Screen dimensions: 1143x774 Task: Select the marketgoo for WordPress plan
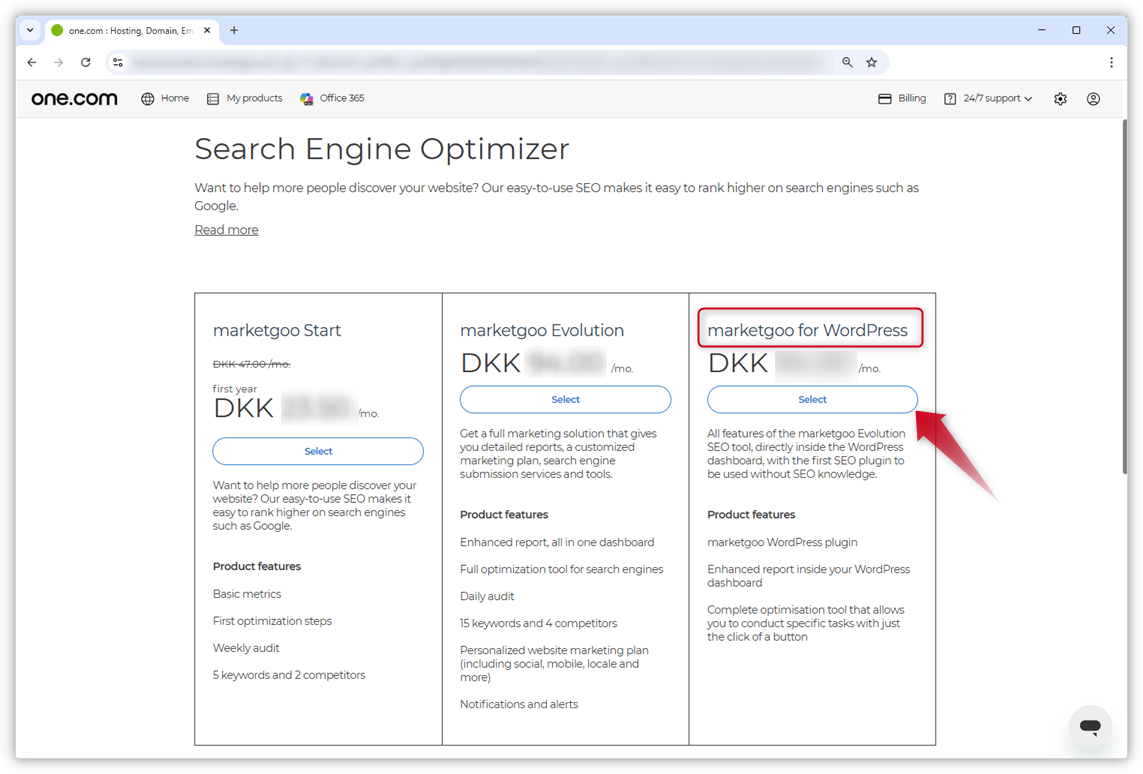pyautogui.click(x=812, y=399)
